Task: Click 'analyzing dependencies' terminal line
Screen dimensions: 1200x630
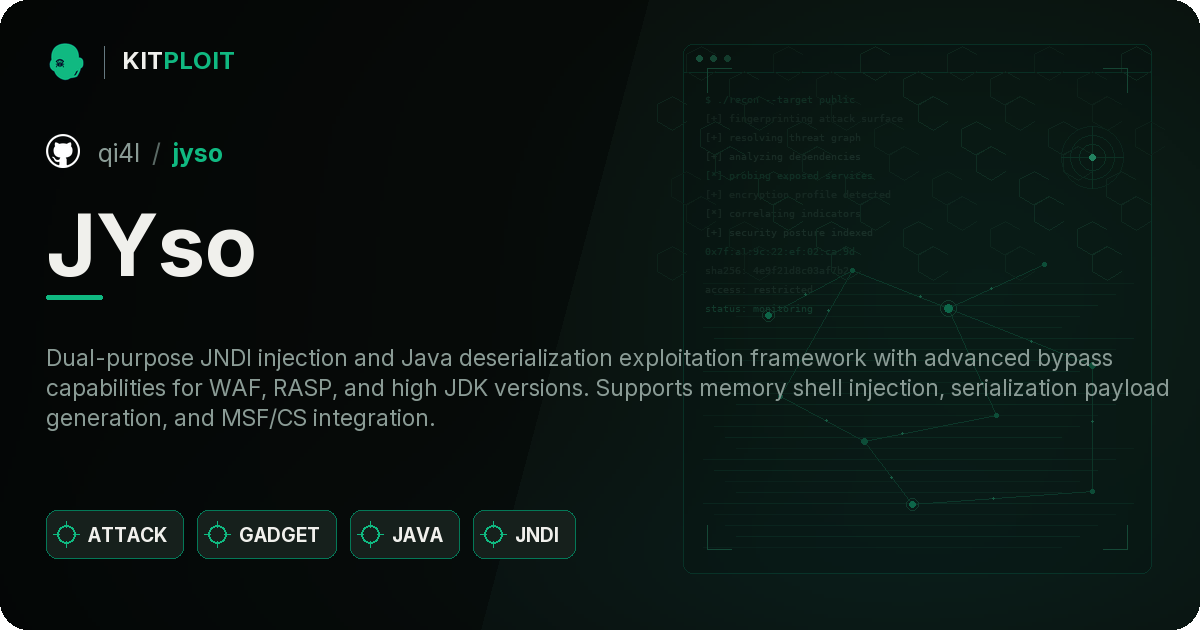Action: [x=782, y=157]
